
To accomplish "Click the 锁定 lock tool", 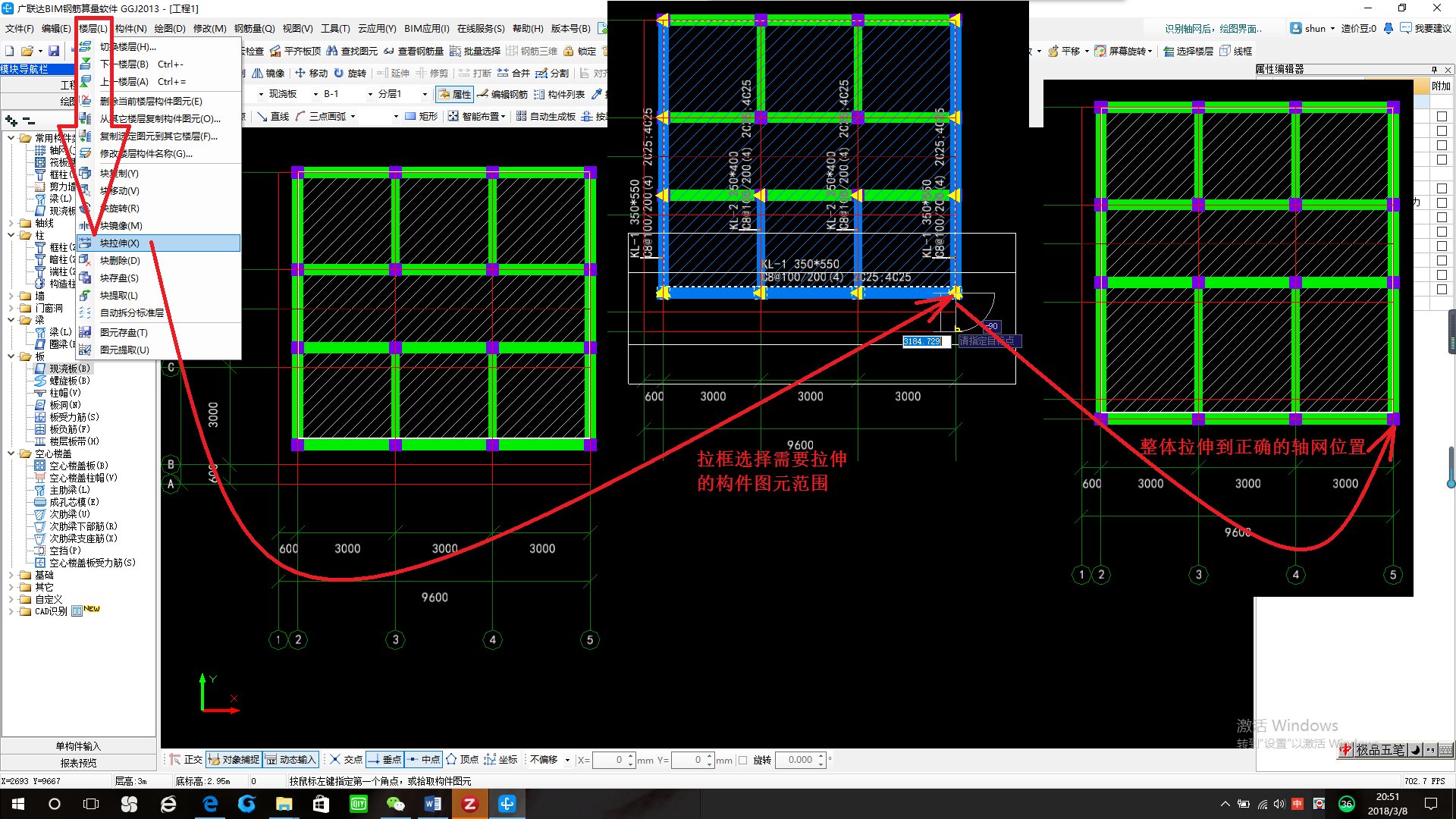I will click(580, 51).
